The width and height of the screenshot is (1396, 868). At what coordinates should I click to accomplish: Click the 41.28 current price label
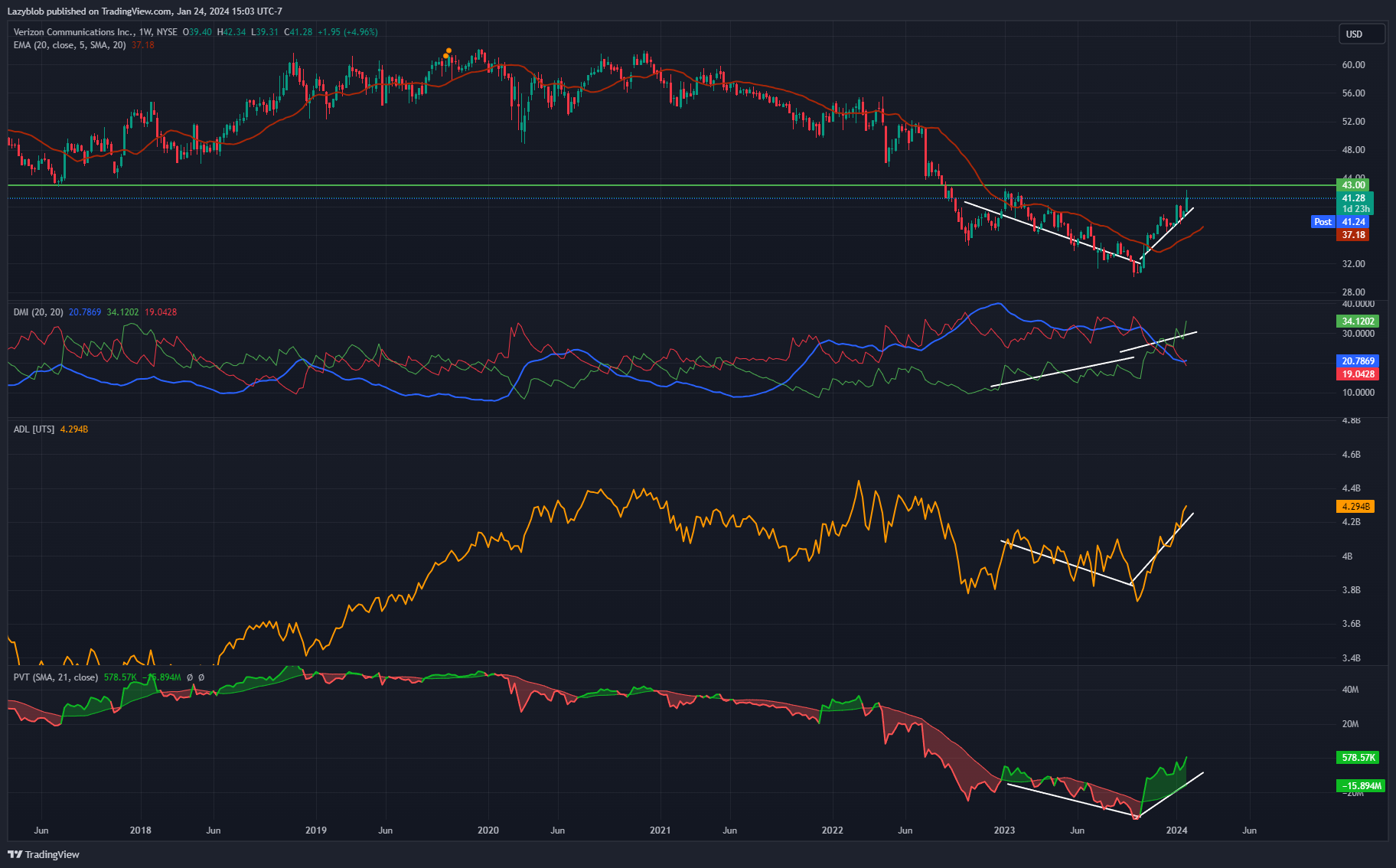pyautogui.click(x=1353, y=198)
